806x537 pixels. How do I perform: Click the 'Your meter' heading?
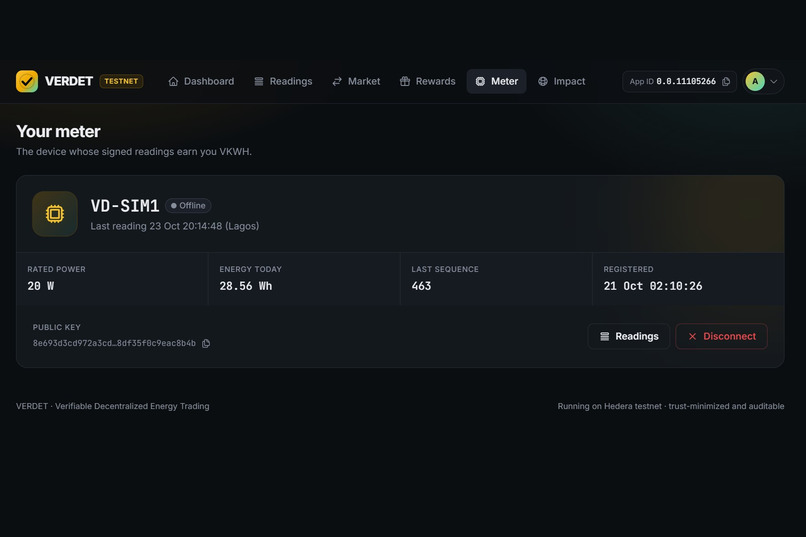[x=58, y=132]
